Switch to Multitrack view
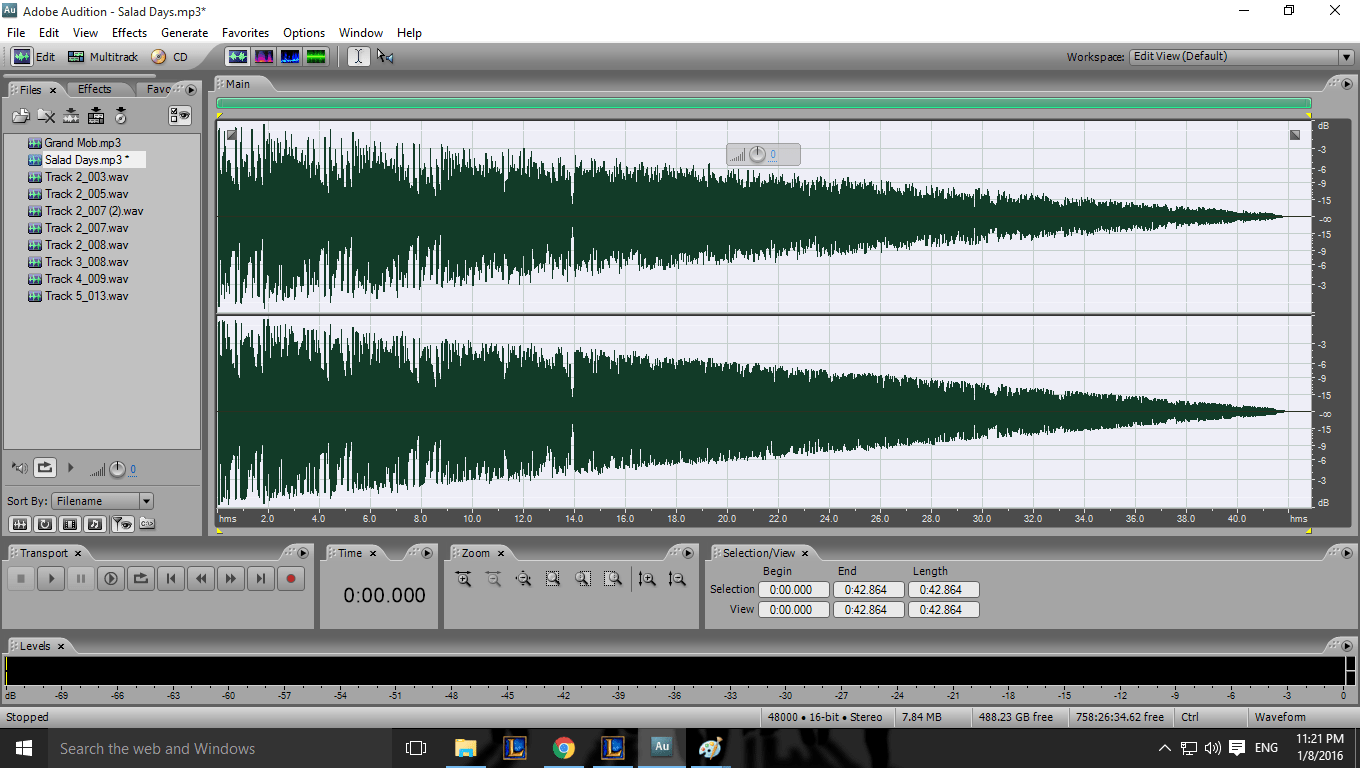This screenshot has height=768, width=1360. (103, 57)
